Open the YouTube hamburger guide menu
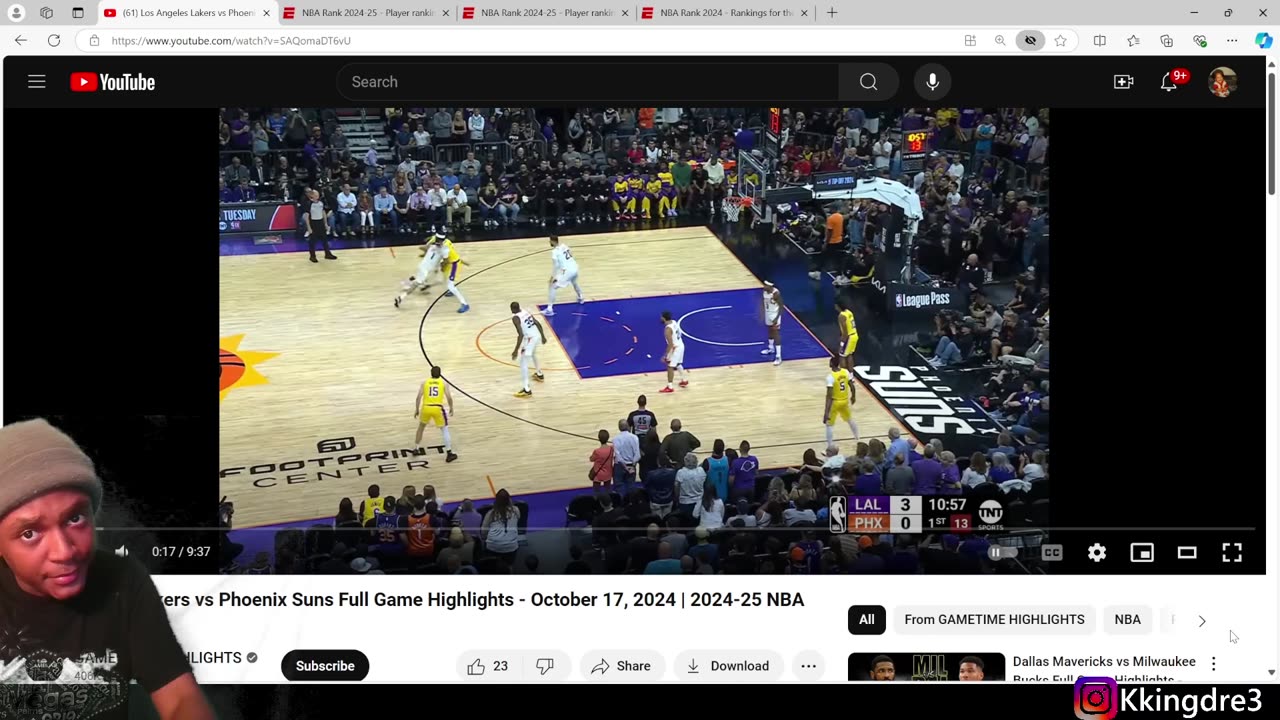1280x720 pixels. (x=37, y=82)
